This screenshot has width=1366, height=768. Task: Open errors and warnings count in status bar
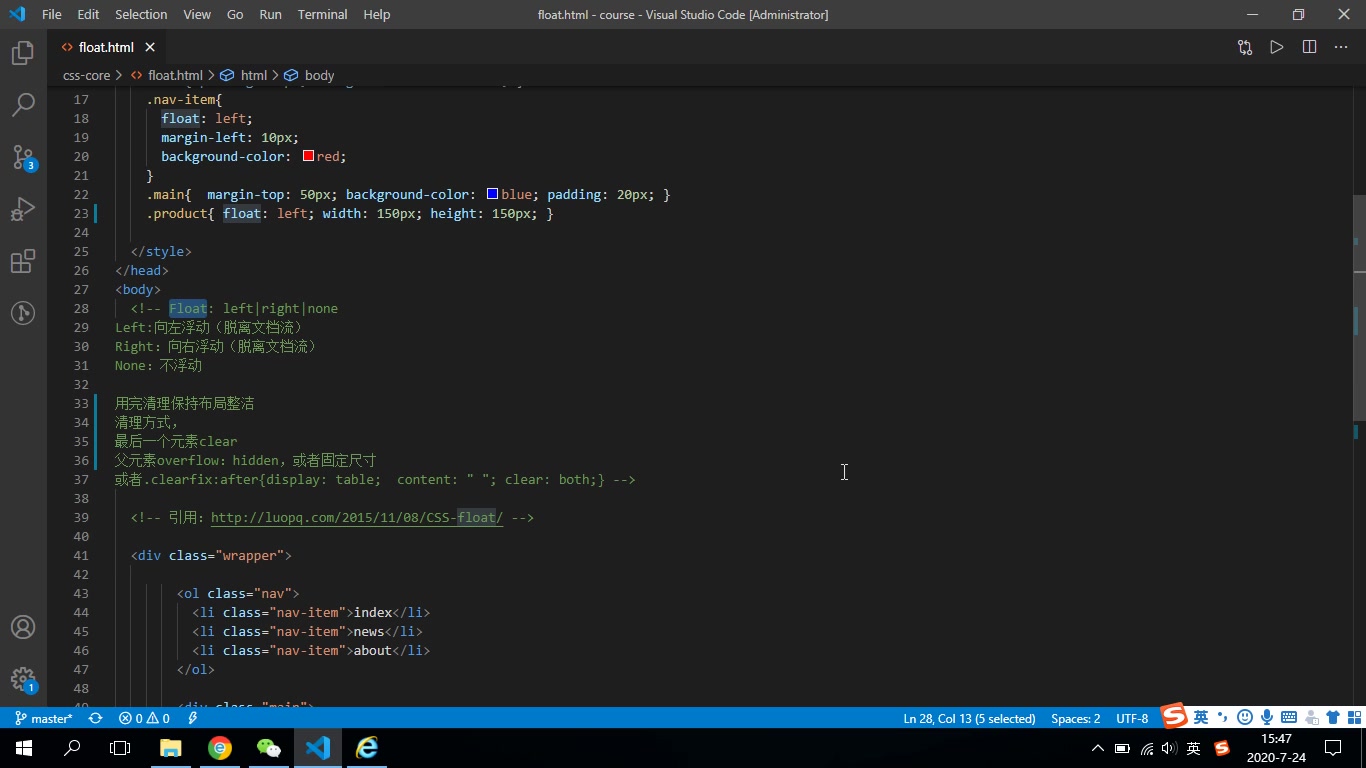(x=144, y=718)
